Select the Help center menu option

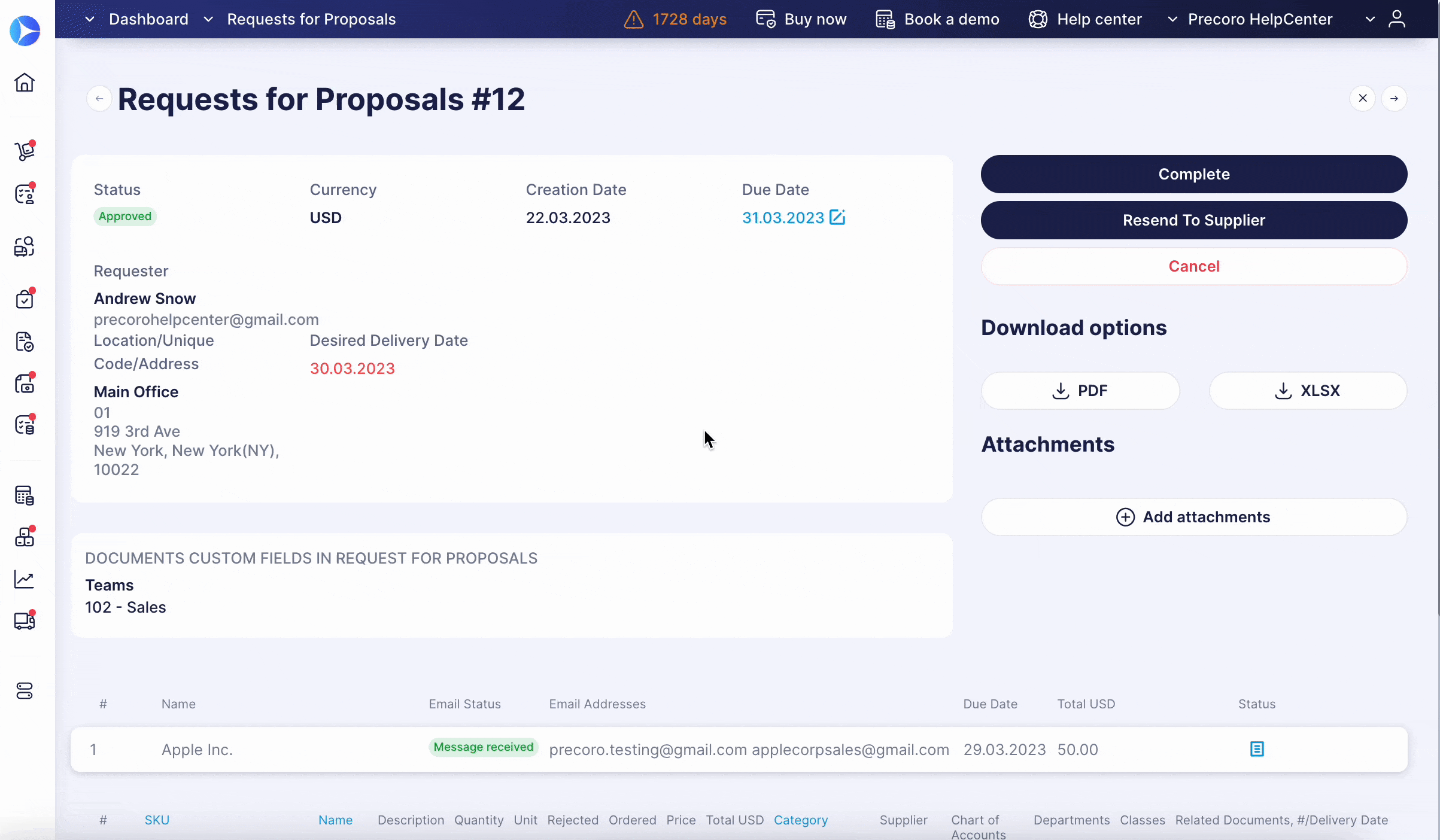click(1085, 19)
